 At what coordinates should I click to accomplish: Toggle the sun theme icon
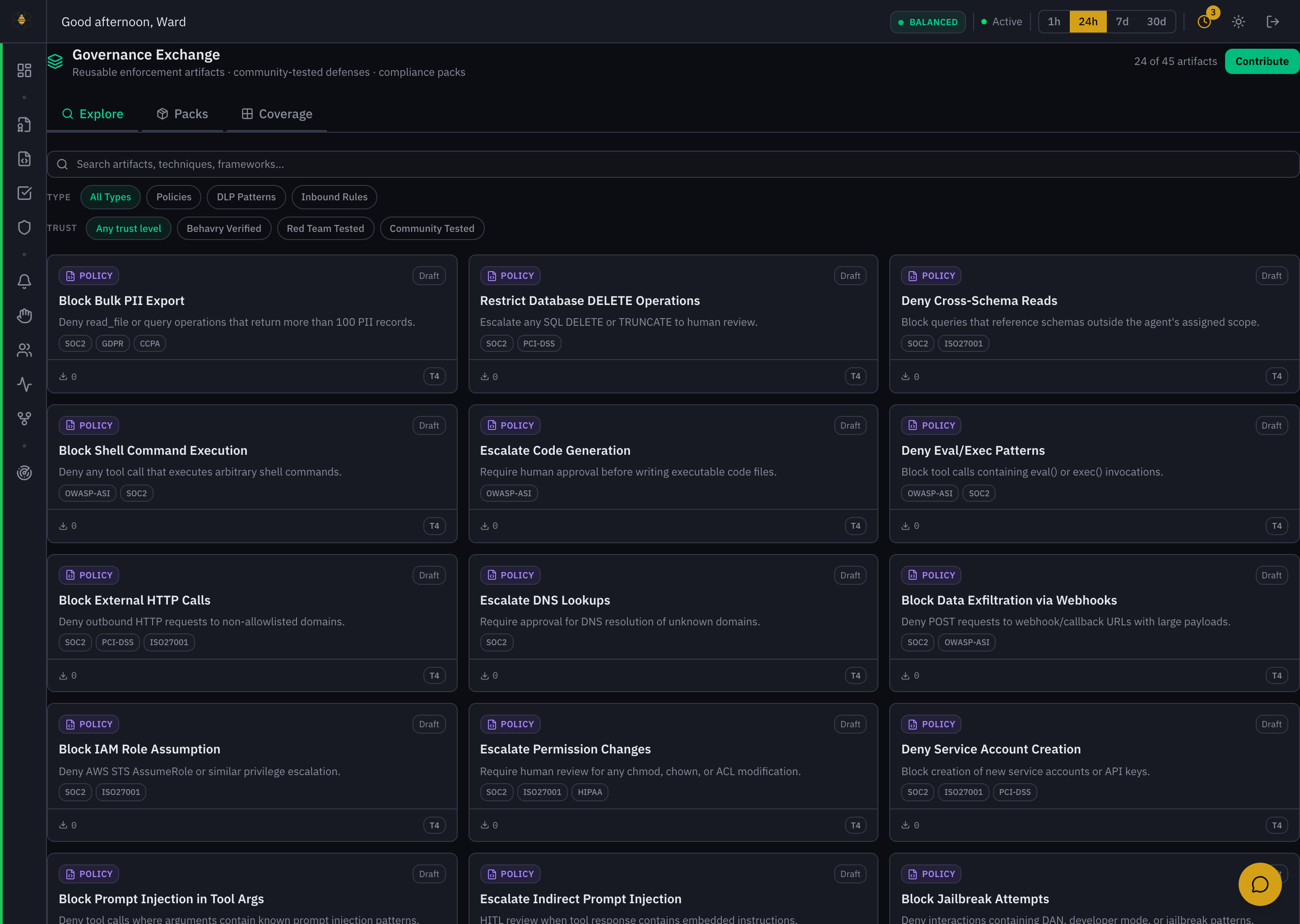pos(1239,22)
